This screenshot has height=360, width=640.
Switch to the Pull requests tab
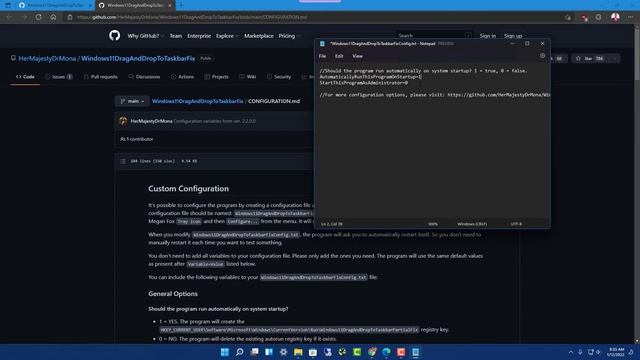[x=100, y=77]
